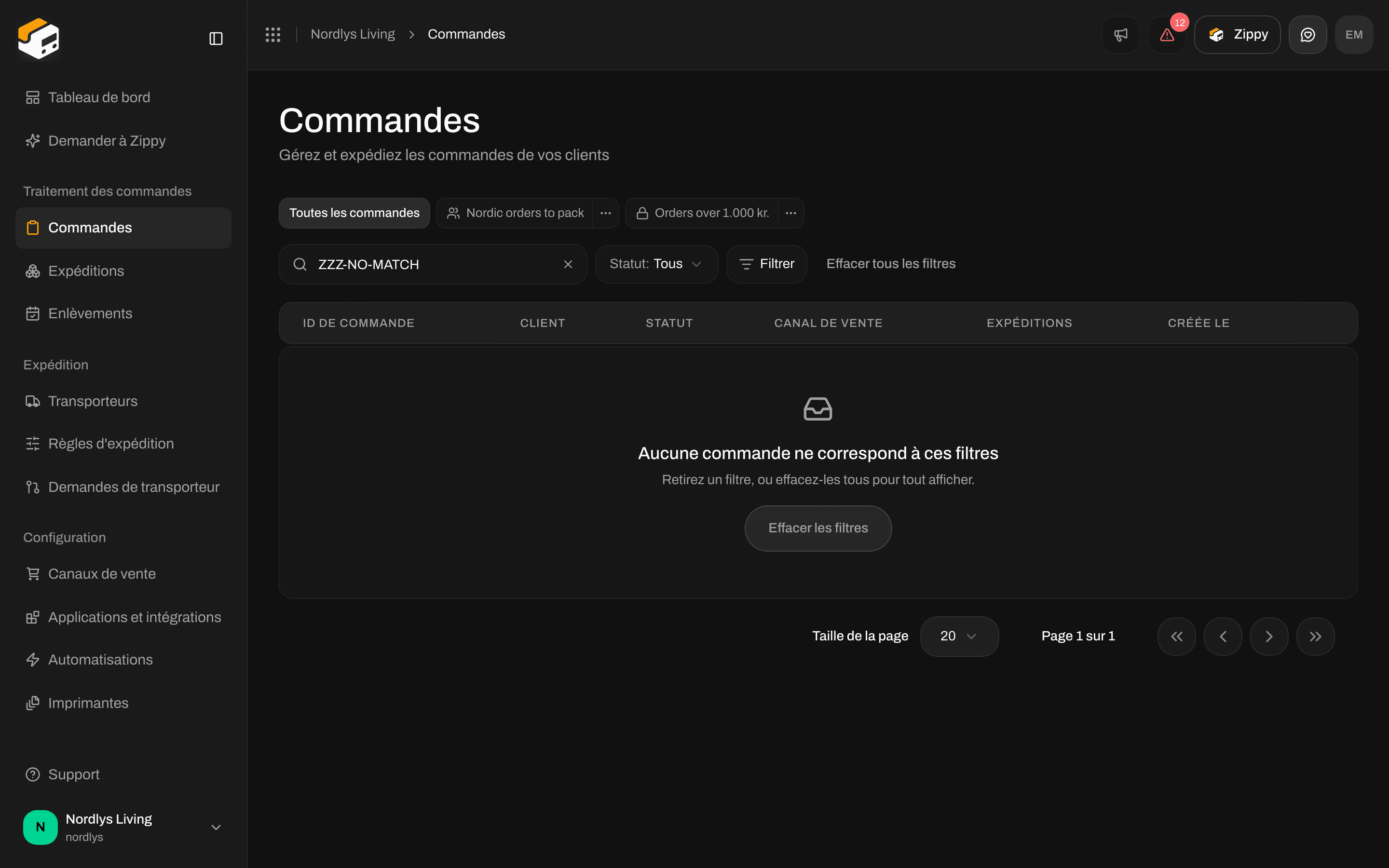Image resolution: width=1389 pixels, height=868 pixels.
Task: Go to next page
Action: tap(1269, 636)
